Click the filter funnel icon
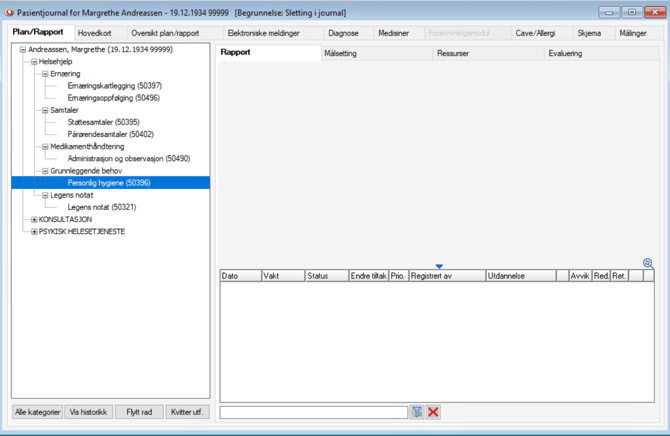 pyautogui.click(x=416, y=412)
